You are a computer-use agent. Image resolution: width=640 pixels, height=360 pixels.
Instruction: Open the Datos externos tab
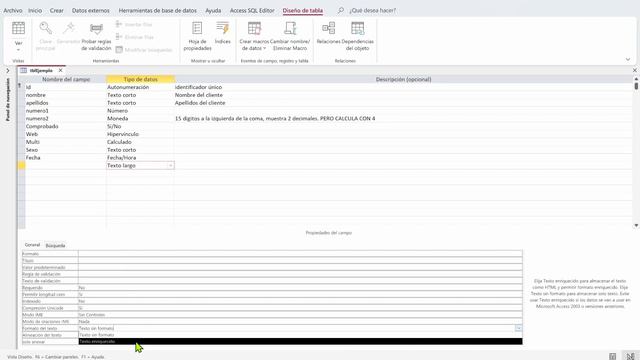(x=91, y=10)
